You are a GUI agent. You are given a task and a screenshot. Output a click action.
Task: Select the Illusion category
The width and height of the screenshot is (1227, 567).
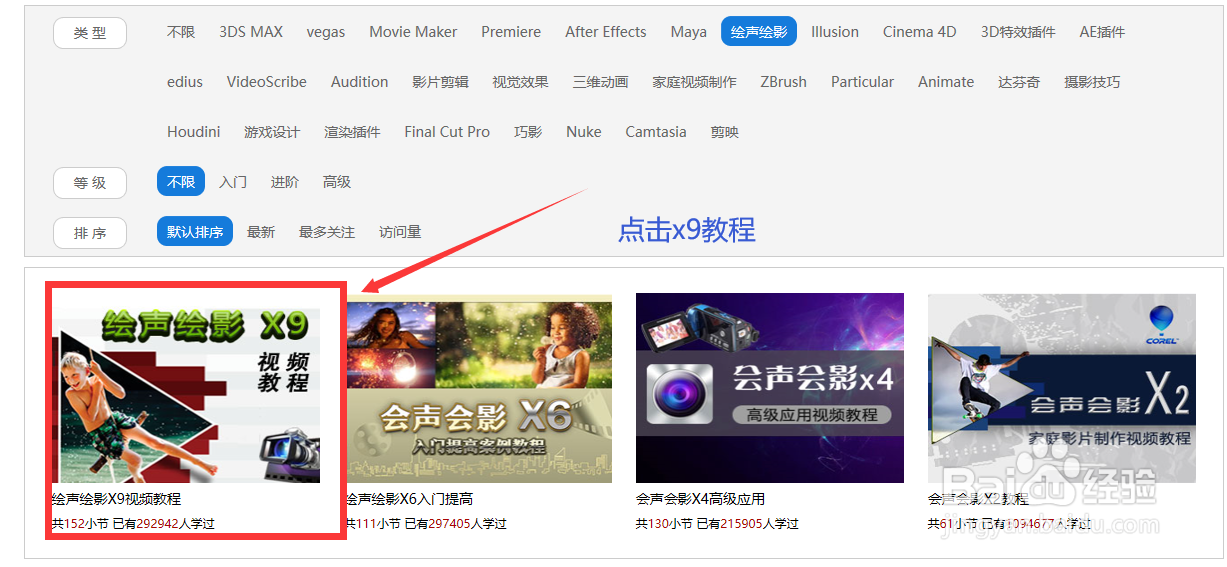(835, 32)
